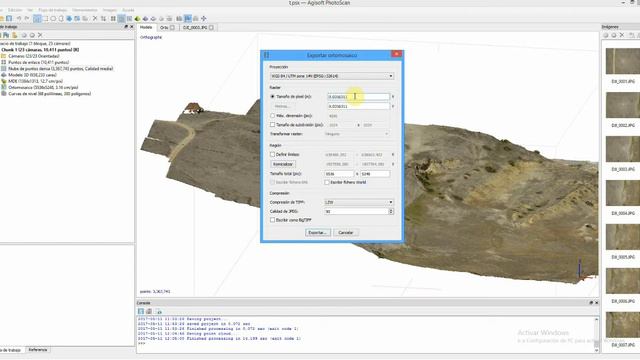Select the Ortomosaico tree item
This screenshot has height=360, width=640.
(x=43, y=87)
